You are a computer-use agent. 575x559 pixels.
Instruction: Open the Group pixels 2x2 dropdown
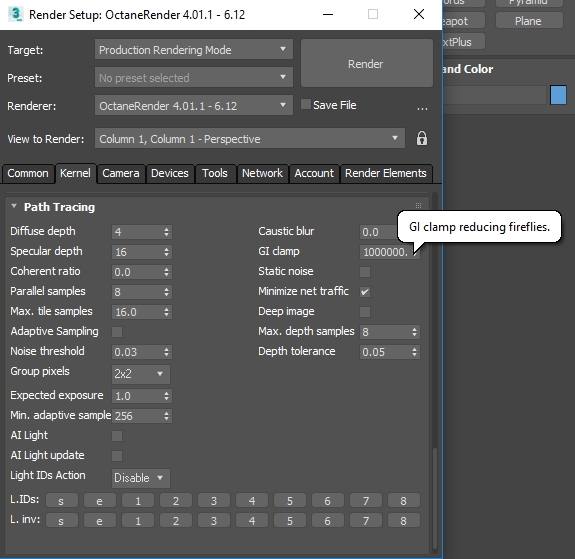coord(141,374)
